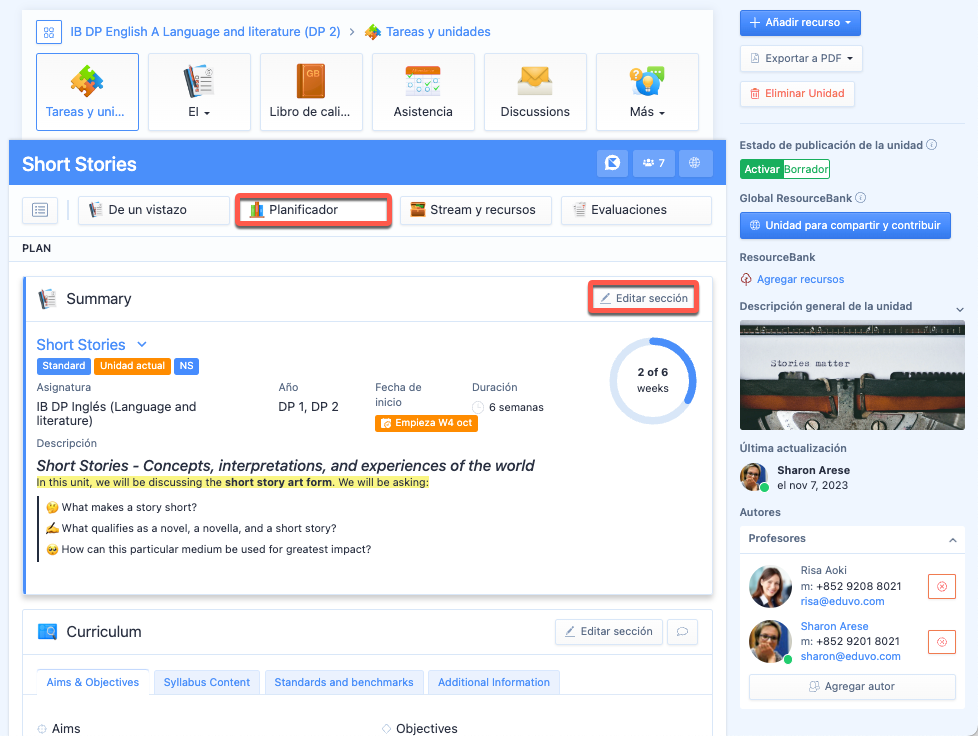
Task: Click the Agregar recursos link
Action: click(x=800, y=279)
